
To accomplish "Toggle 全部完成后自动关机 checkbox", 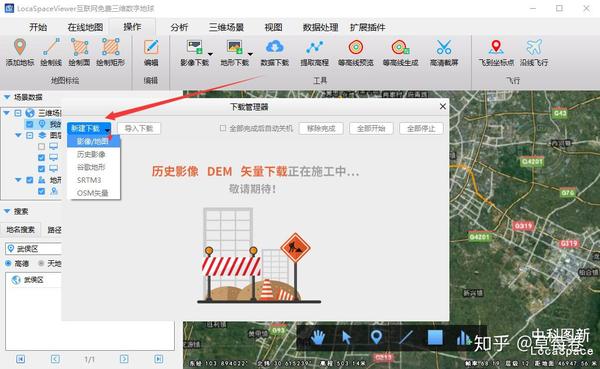I will 223,128.
